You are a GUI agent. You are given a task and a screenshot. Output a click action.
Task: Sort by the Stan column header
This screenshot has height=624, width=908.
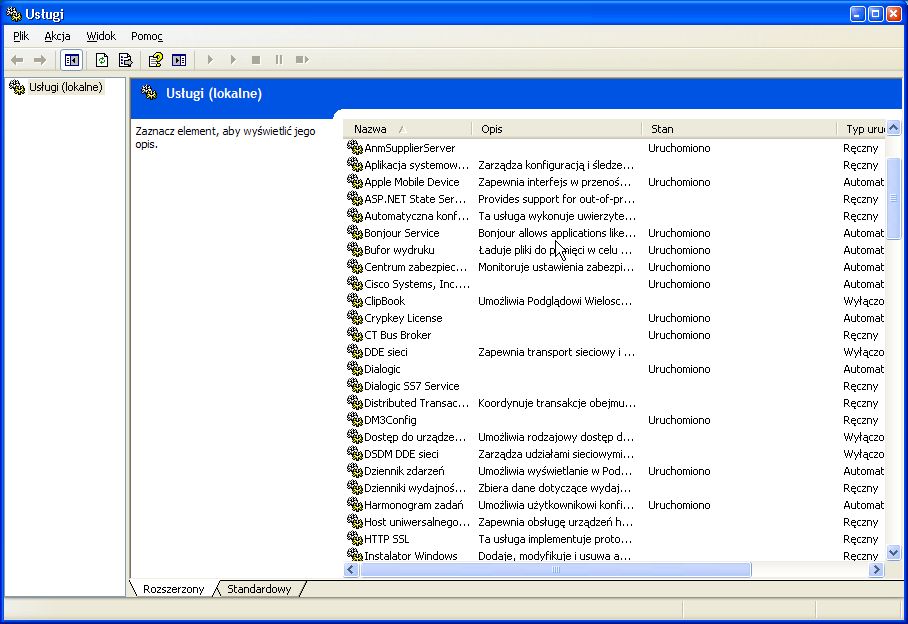[739, 129]
